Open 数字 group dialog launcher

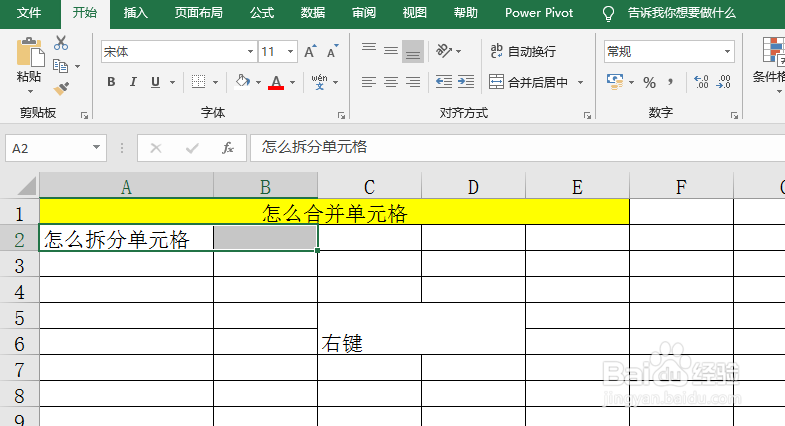[x=734, y=115]
